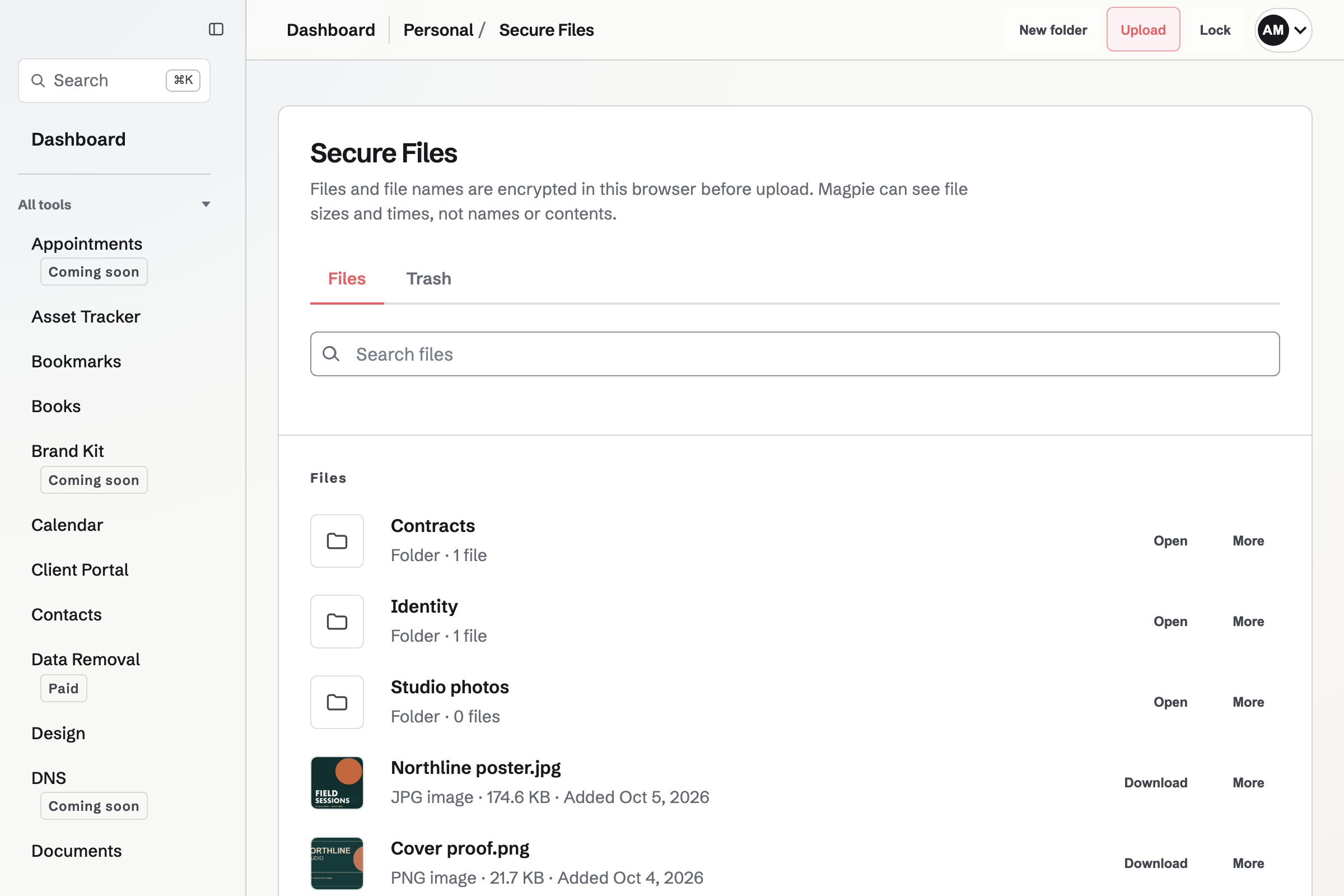Click the New folder button

coord(1053,30)
